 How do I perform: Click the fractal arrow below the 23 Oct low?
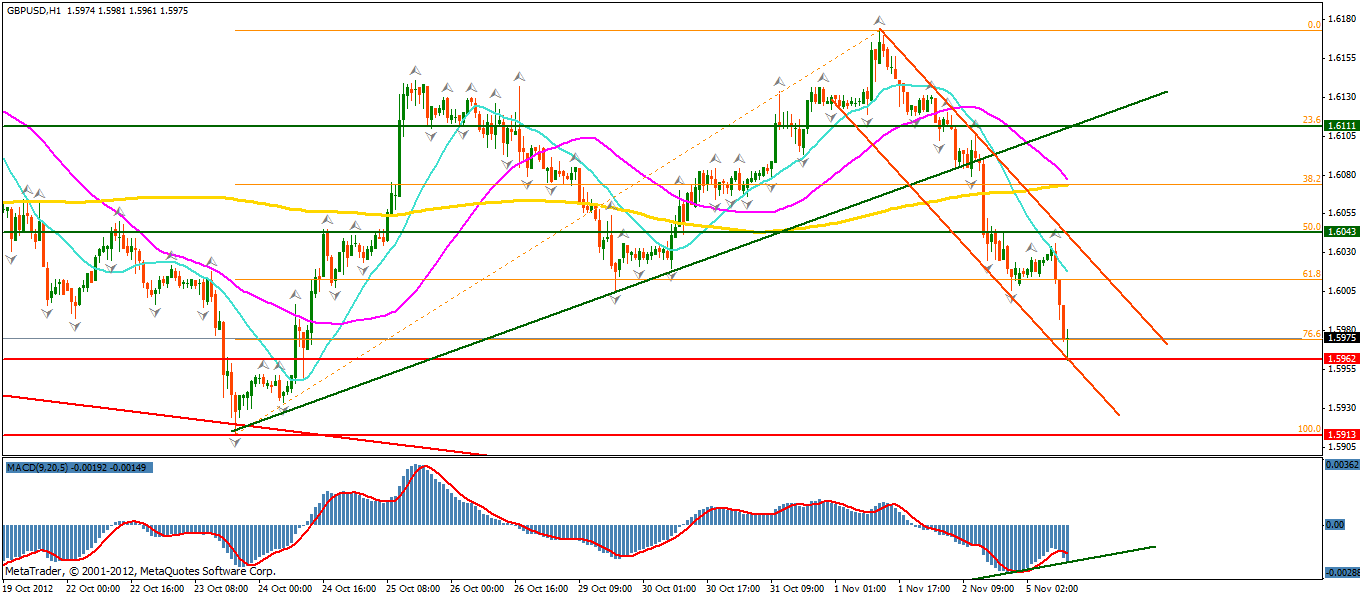235,441
